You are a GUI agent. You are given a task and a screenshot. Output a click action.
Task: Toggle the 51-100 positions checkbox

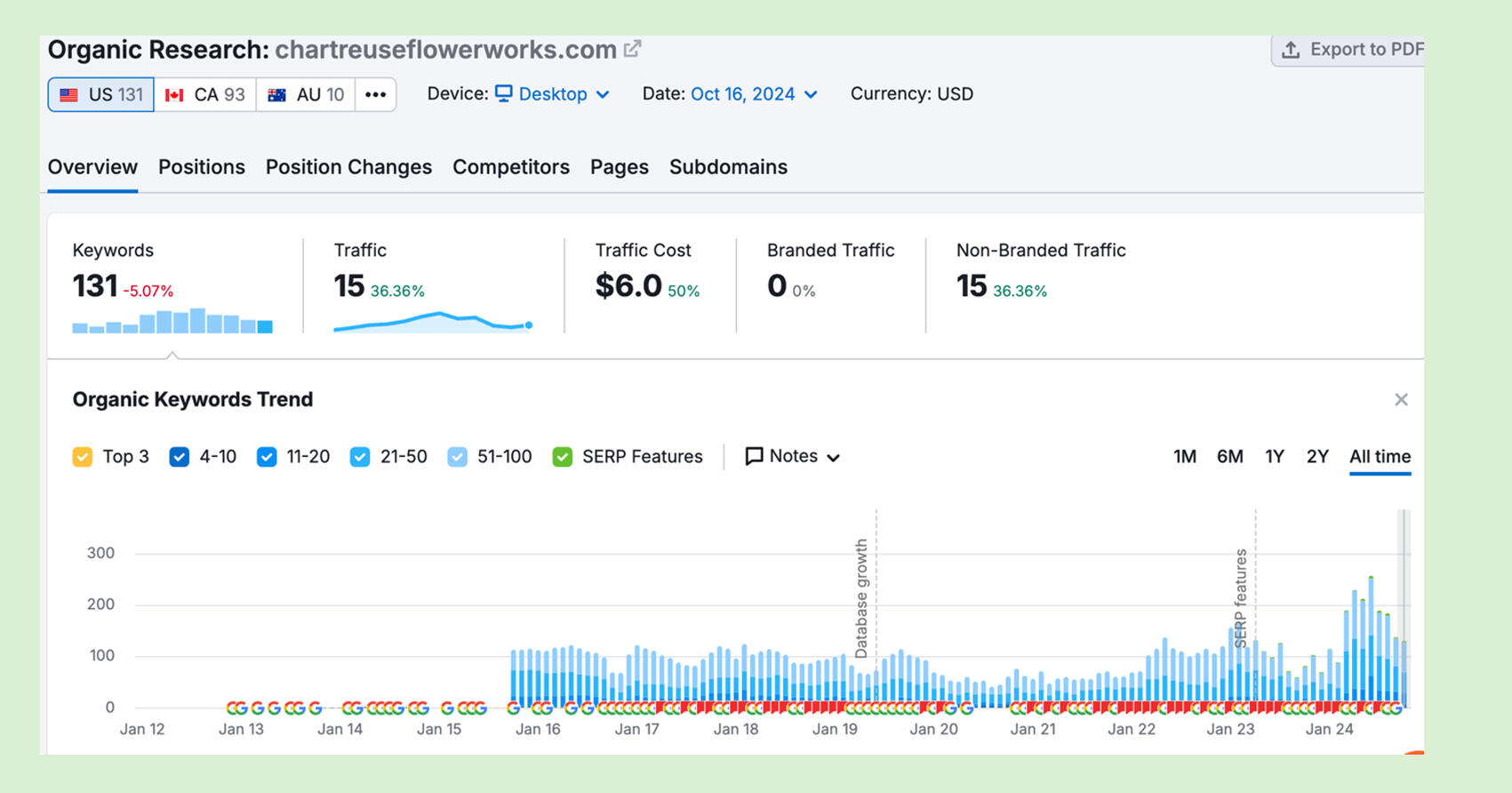point(457,457)
